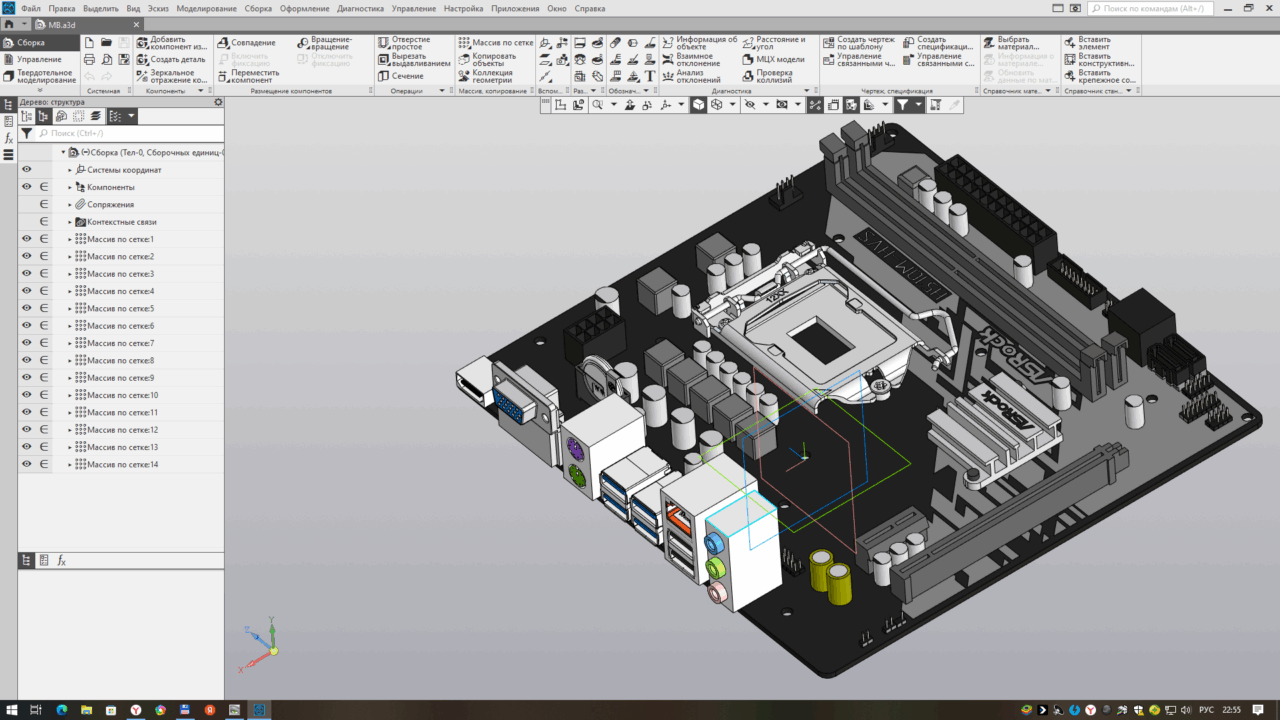Click the filter funnel in tree panel
The image size is (1280, 720).
pyautogui.click(x=26, y=133)
